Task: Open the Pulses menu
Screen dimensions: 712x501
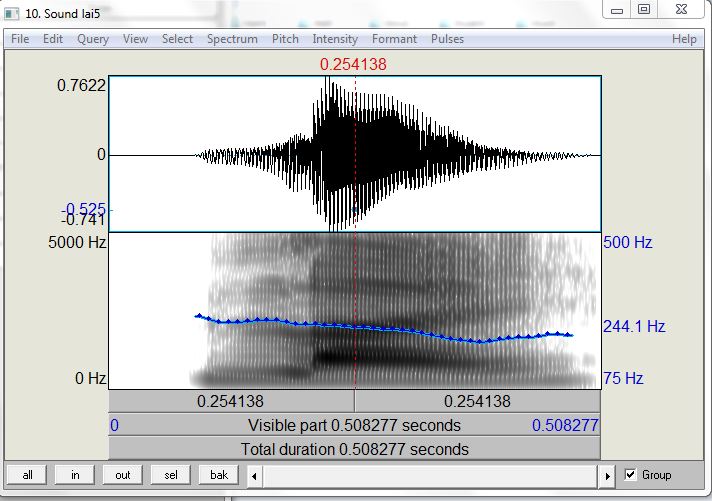Action: (447, 39)
